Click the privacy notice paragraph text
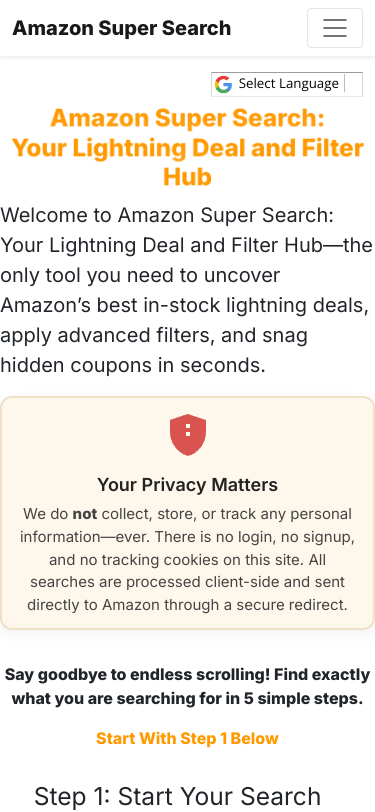Viewport: 375px width, 812px height. click(188, 559)
